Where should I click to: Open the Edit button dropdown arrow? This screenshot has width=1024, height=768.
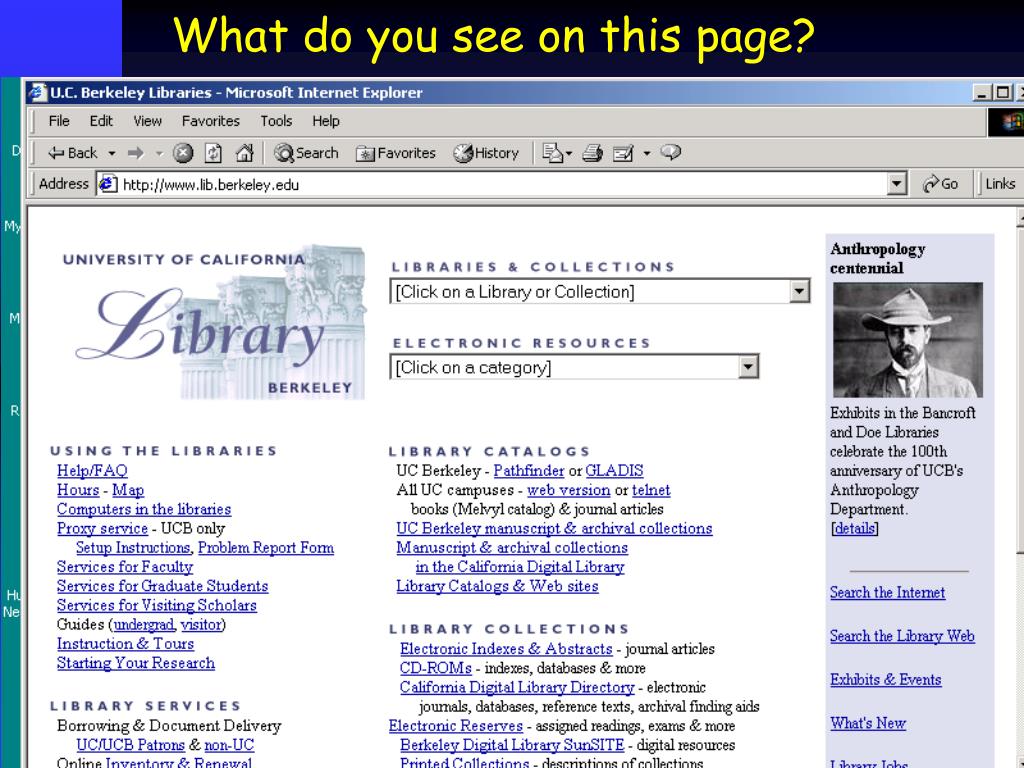coord(647,153)
